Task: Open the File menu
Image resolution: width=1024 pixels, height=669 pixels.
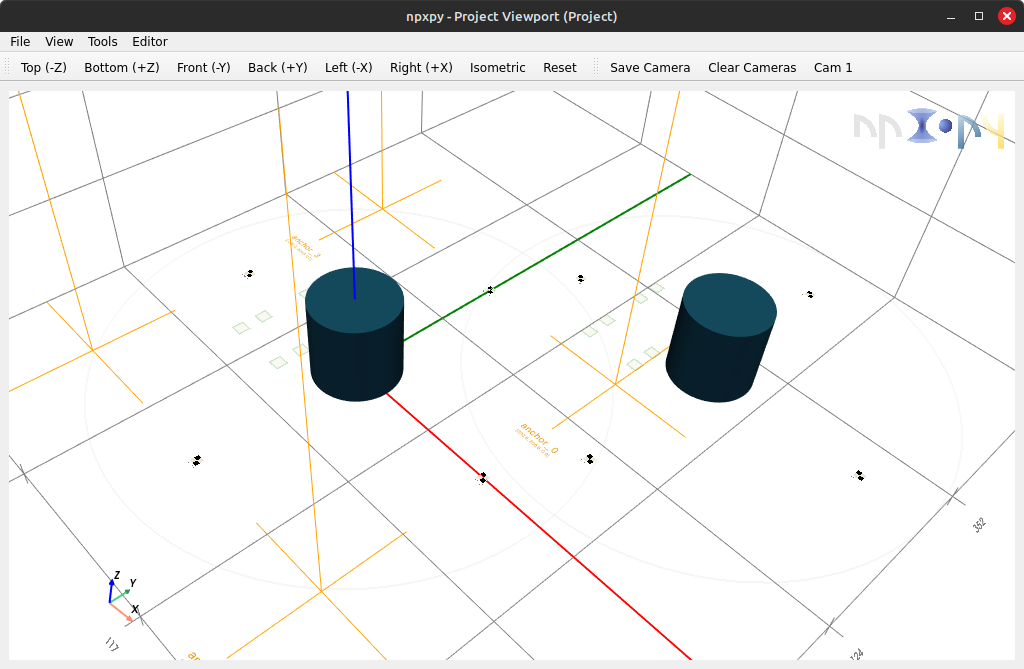Action: 20,42
